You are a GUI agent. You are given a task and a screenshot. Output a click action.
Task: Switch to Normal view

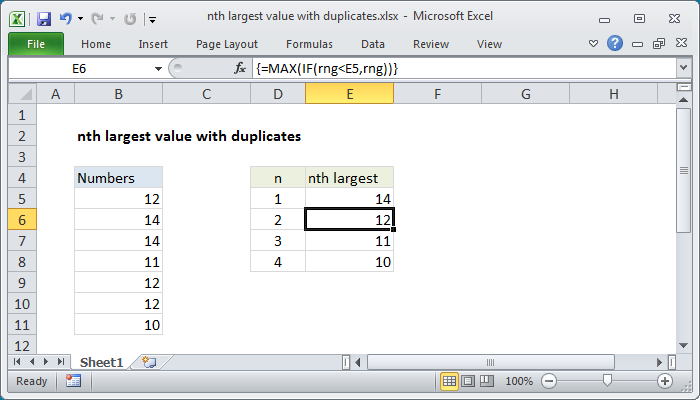[449, 381]
